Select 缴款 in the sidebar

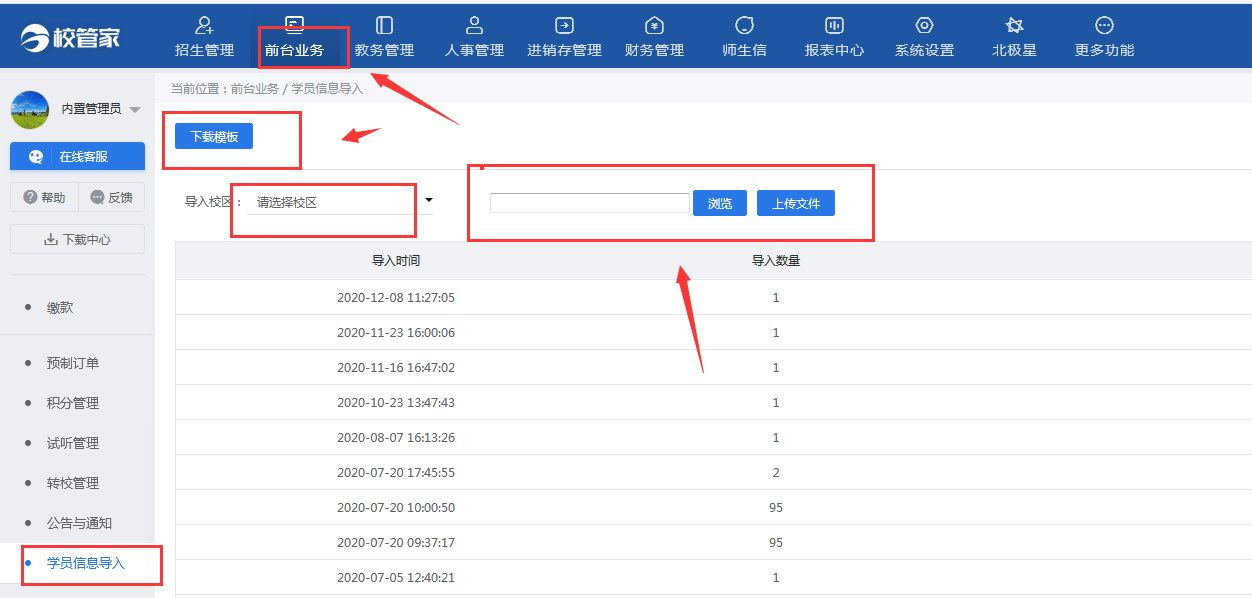click(x=60, y=308)
